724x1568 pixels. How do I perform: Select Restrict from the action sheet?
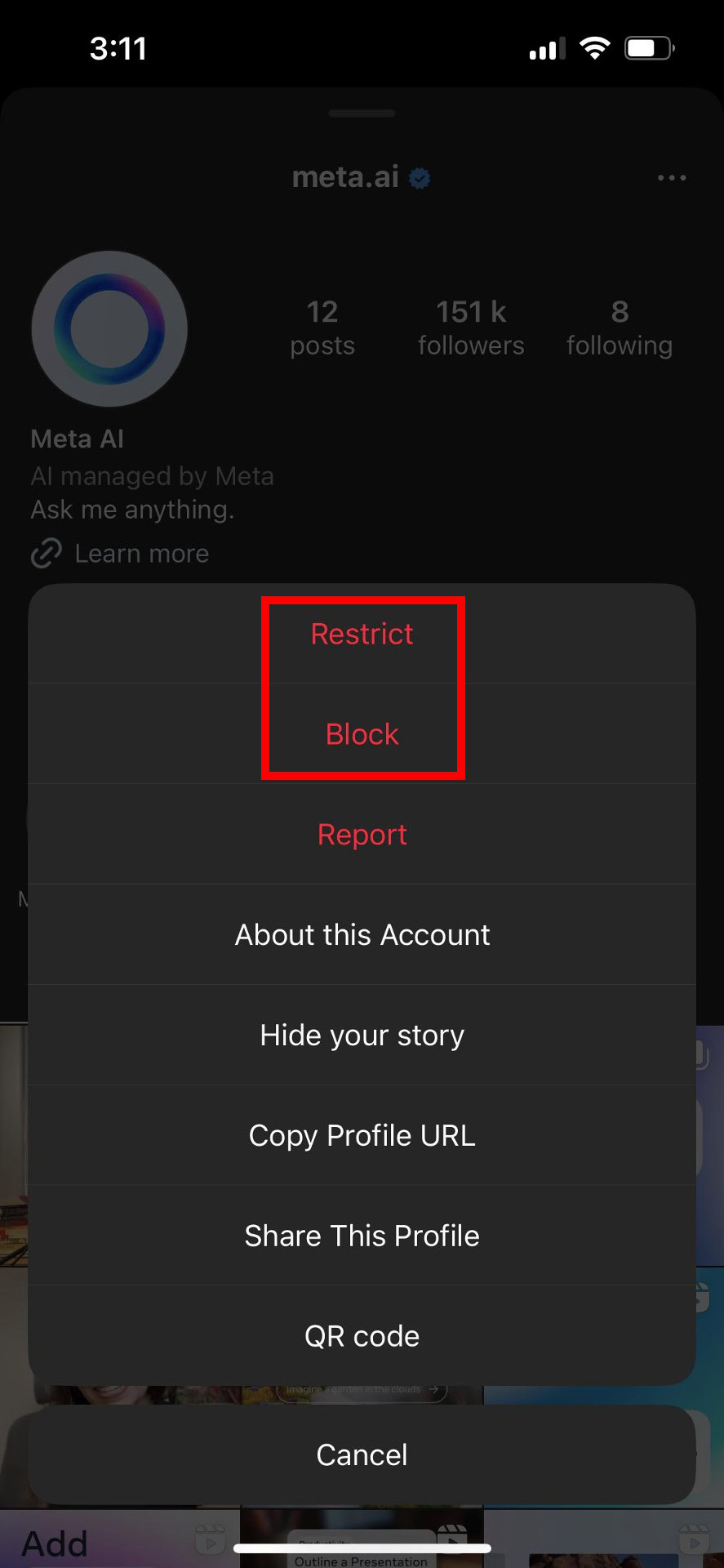(362, 634)
